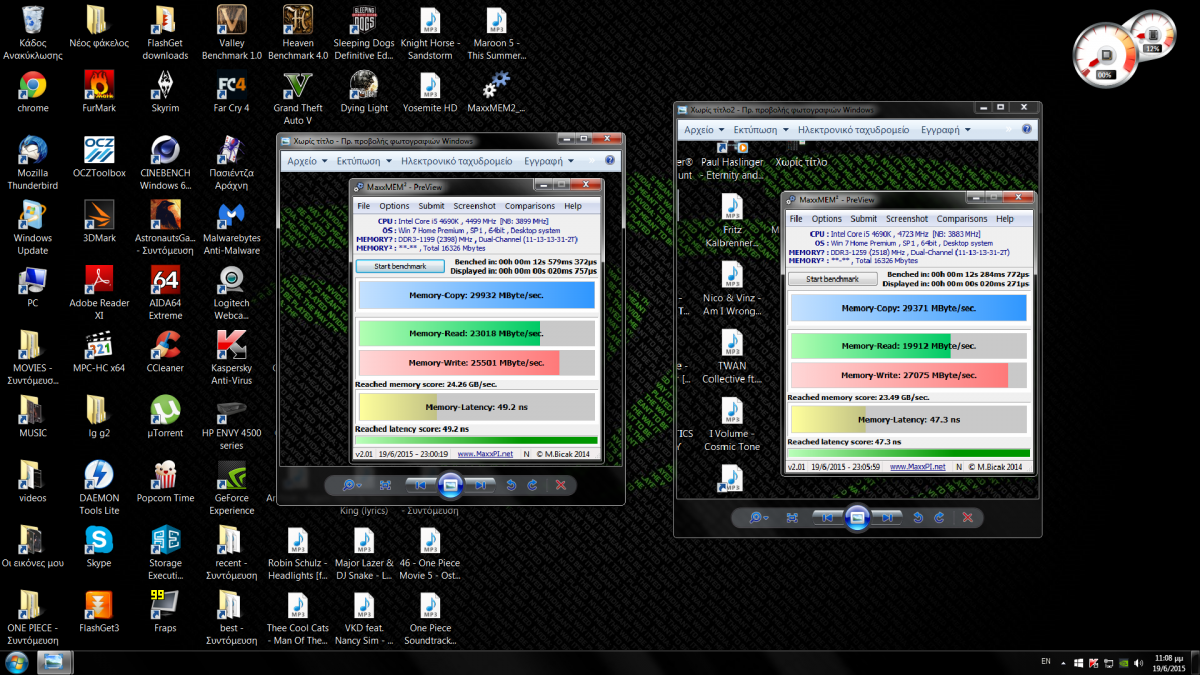This screenshot has width=1200, height=675.
Task: Expand Εγγραφή menu in Χωρίς τίτλο viewer
Action: (x=551, y=161)
